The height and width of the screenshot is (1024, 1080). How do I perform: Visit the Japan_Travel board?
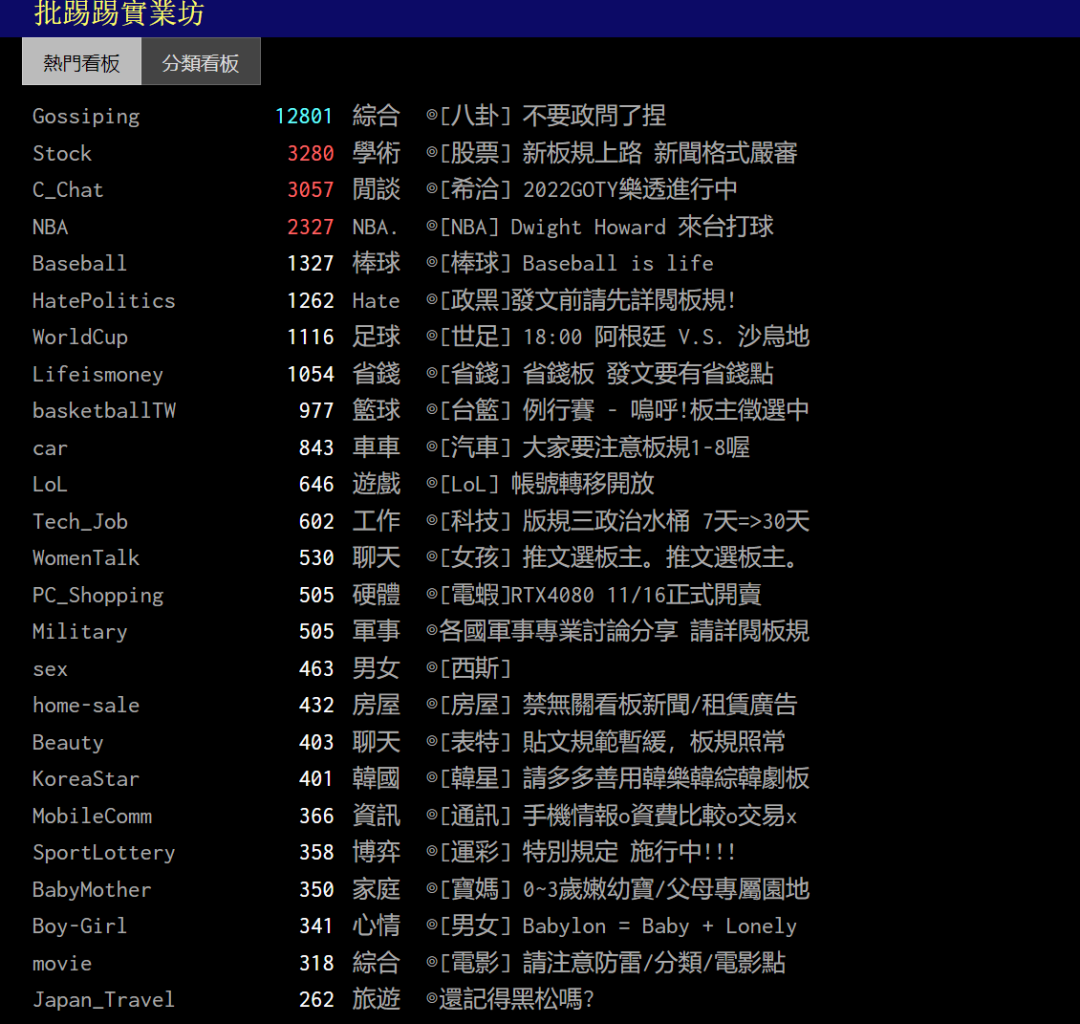pos(104,999)
